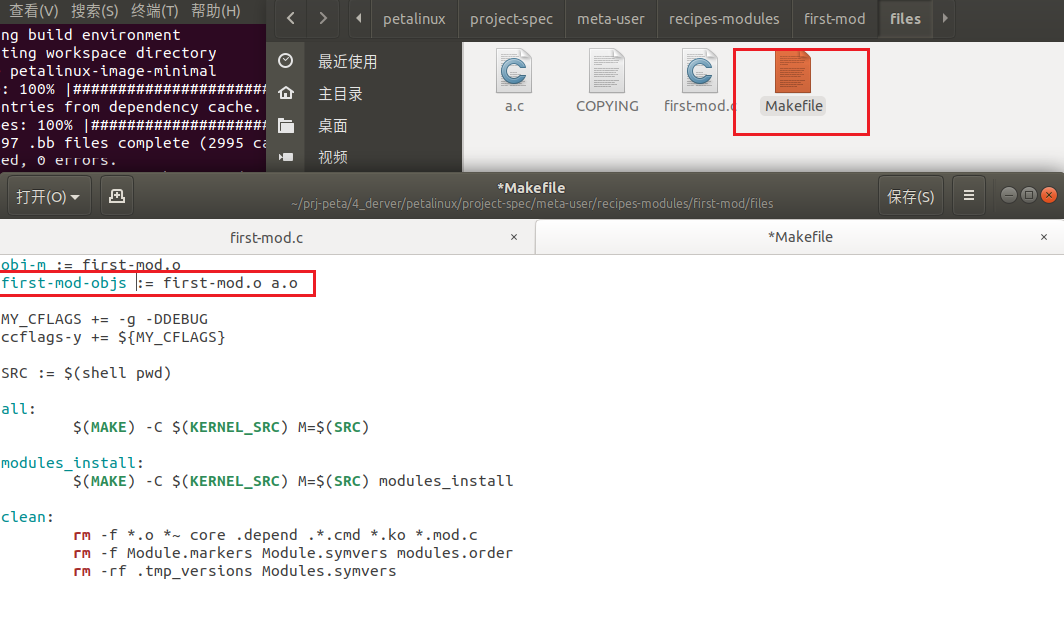This screenshot has width=1064, height=622.
Task: Navigate to meta-user path segment
Action: 611,19
